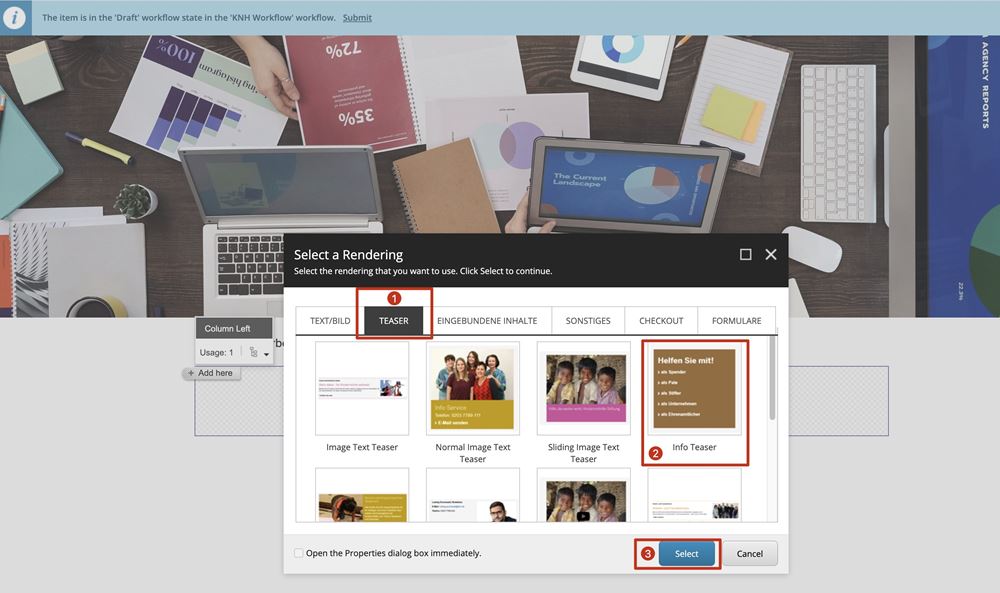1000x593 pixels.
Task: Click the info icon in the workflow notification bar
Action: (15, 18)
